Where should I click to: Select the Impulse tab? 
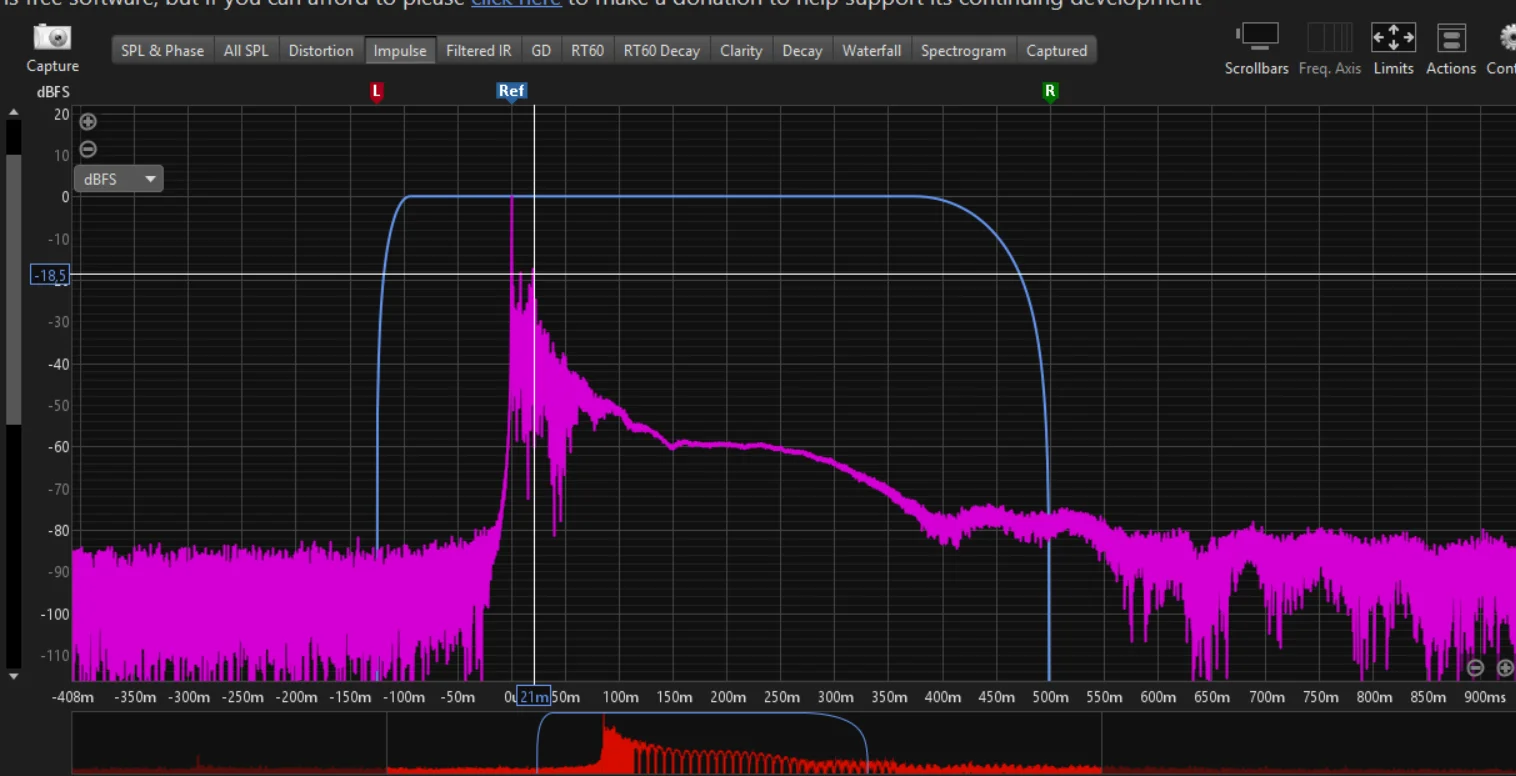tap(400, 50)
